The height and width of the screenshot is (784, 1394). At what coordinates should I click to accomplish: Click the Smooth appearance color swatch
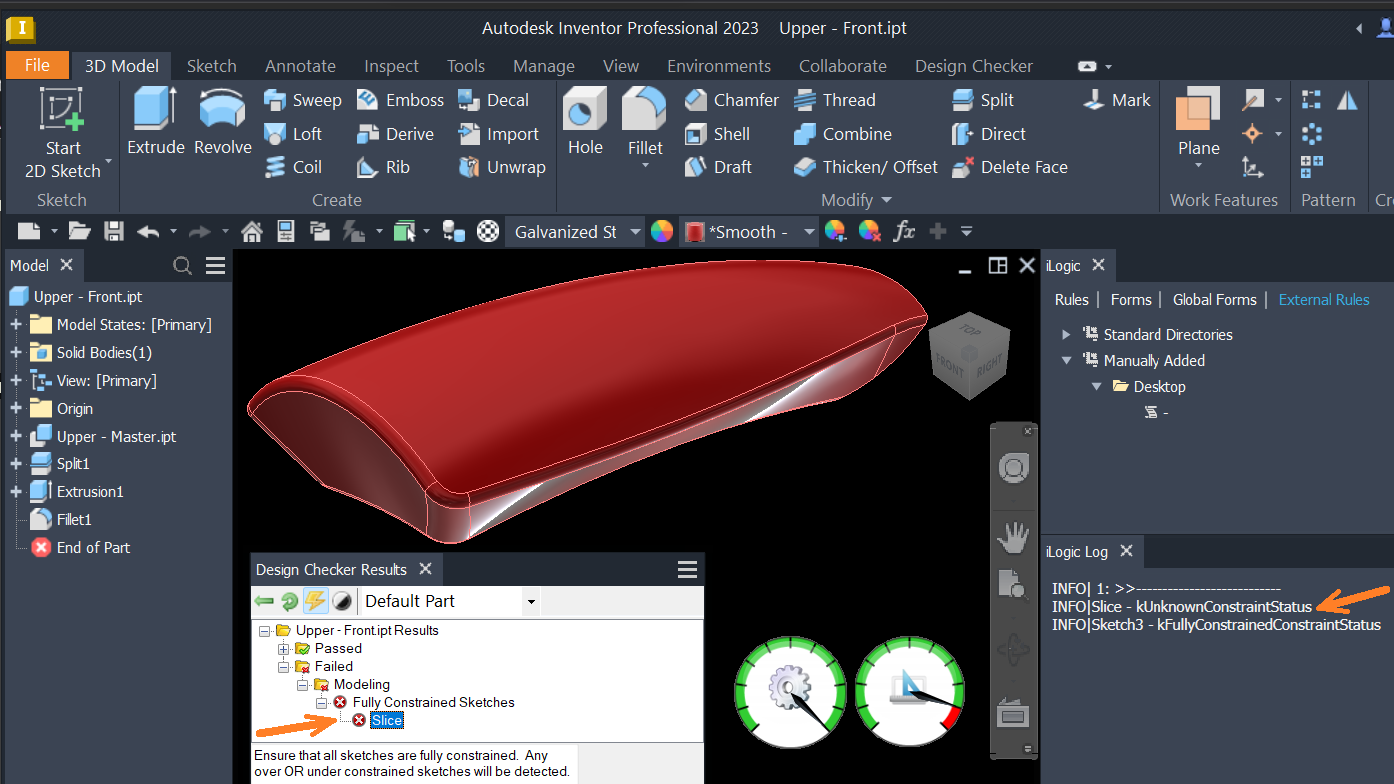click(694, 231)
